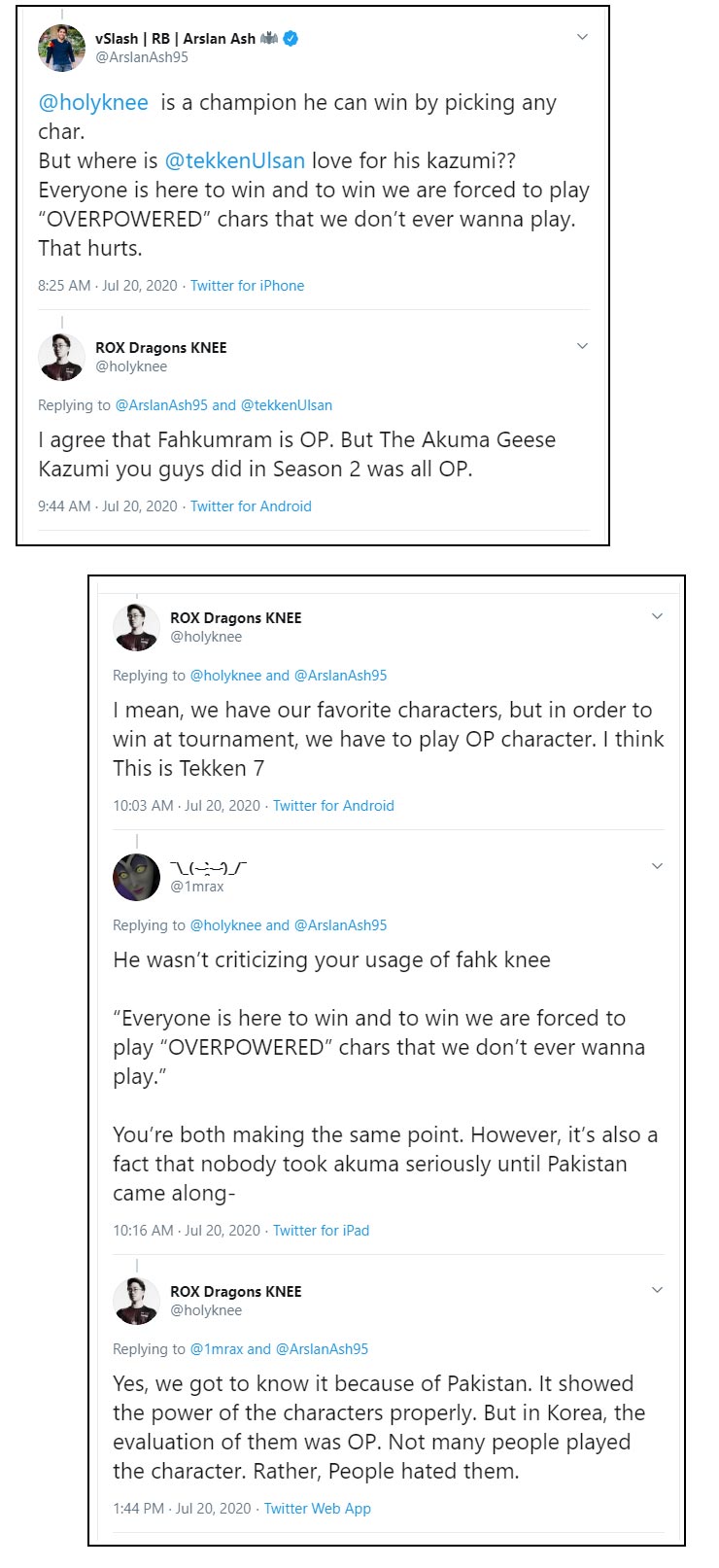Open the @holyknee mention in Arslan's tweet
Viewport: 719px width, 1568px height.
92,102
